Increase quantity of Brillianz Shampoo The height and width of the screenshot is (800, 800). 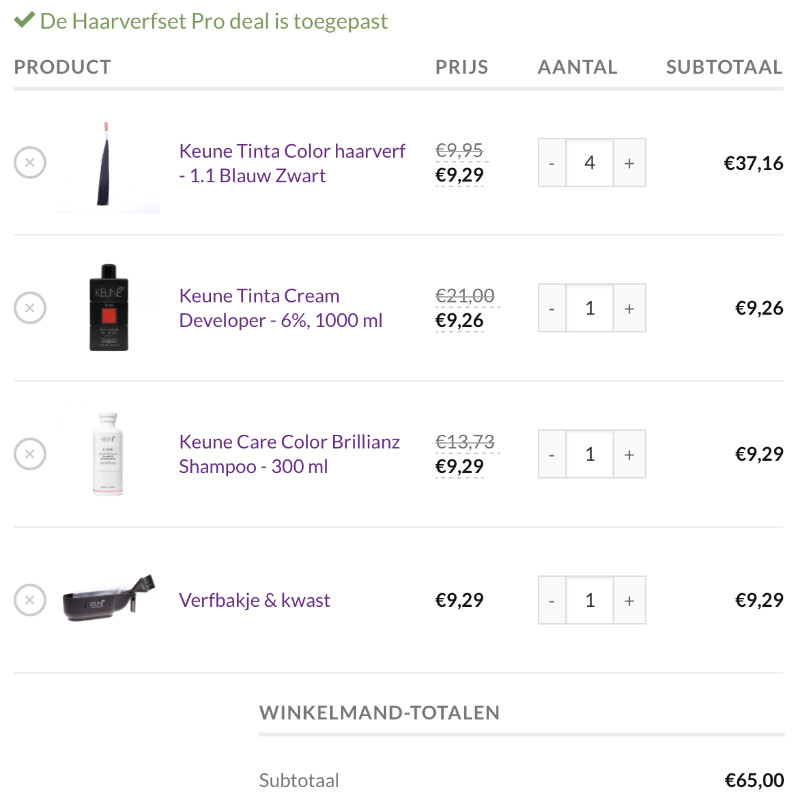[x=630, y=454]
